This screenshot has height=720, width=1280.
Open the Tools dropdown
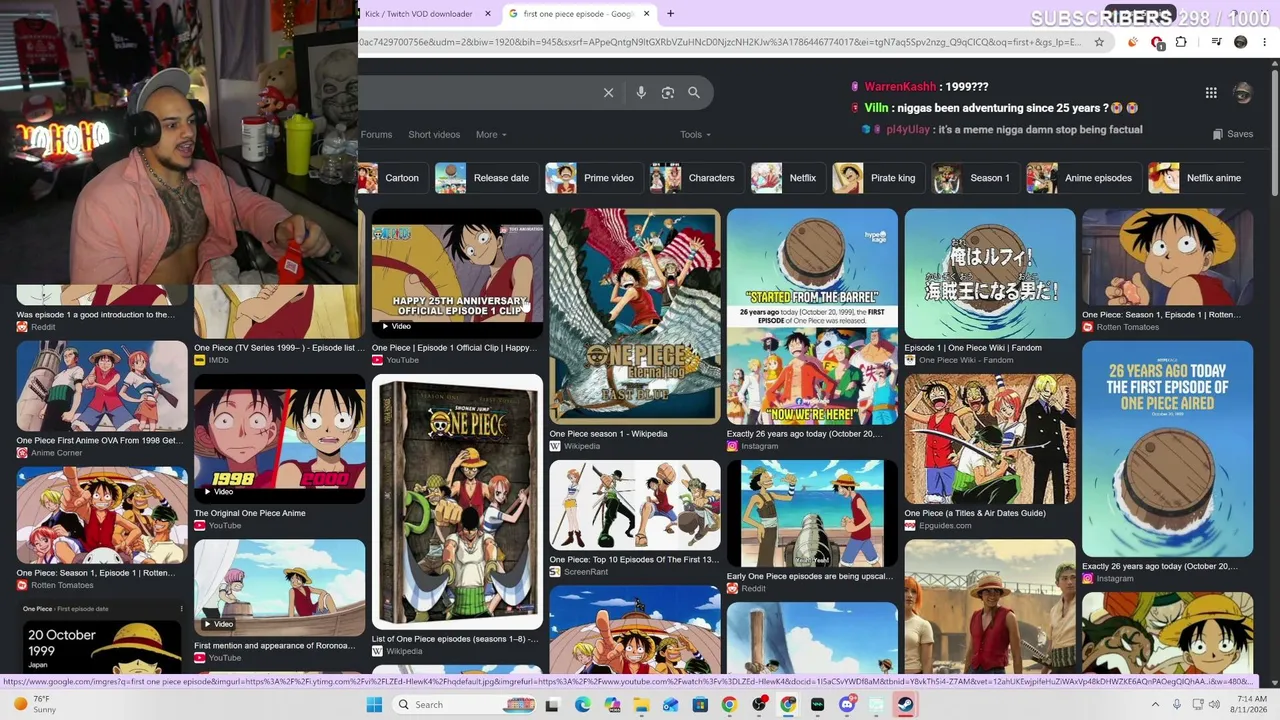(x=695, y=135)
